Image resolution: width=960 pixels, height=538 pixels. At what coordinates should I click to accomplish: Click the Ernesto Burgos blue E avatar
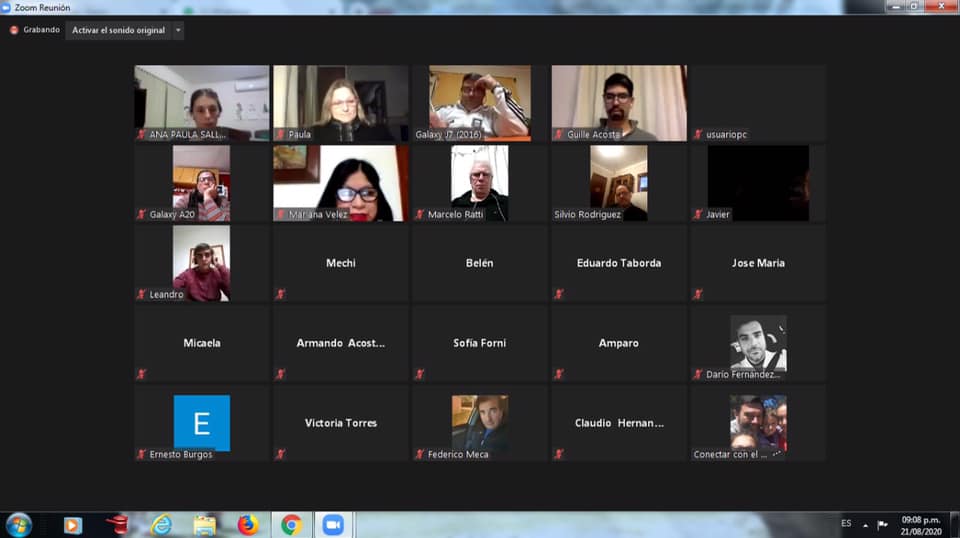(x=201, y=422)
